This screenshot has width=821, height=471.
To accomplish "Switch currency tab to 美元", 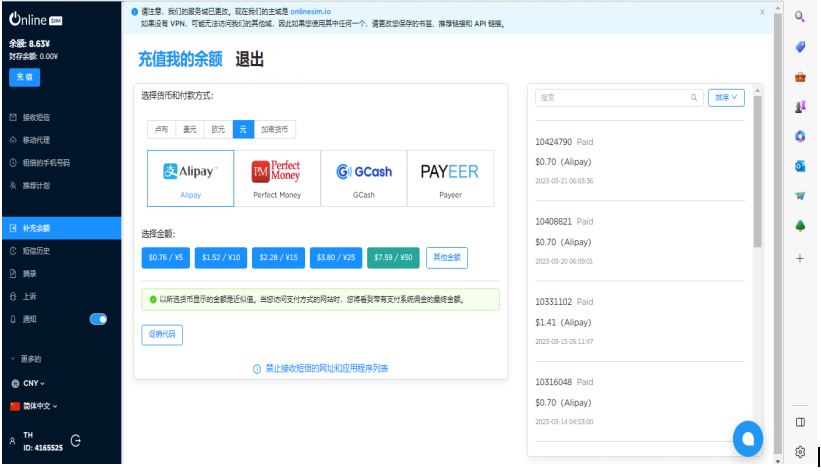I will 190,129.
